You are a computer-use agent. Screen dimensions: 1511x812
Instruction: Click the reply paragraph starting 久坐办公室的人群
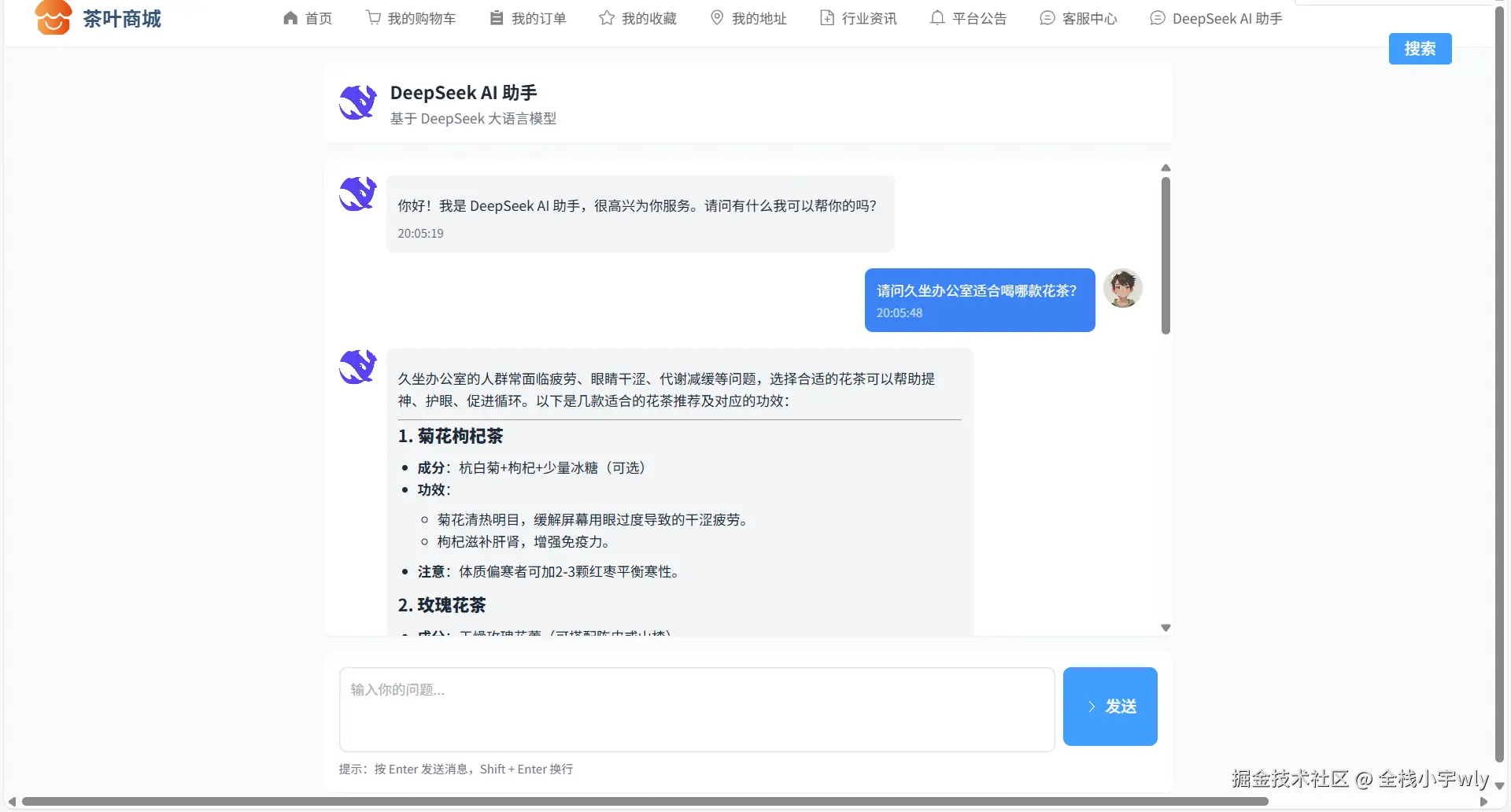pos(666,390)
